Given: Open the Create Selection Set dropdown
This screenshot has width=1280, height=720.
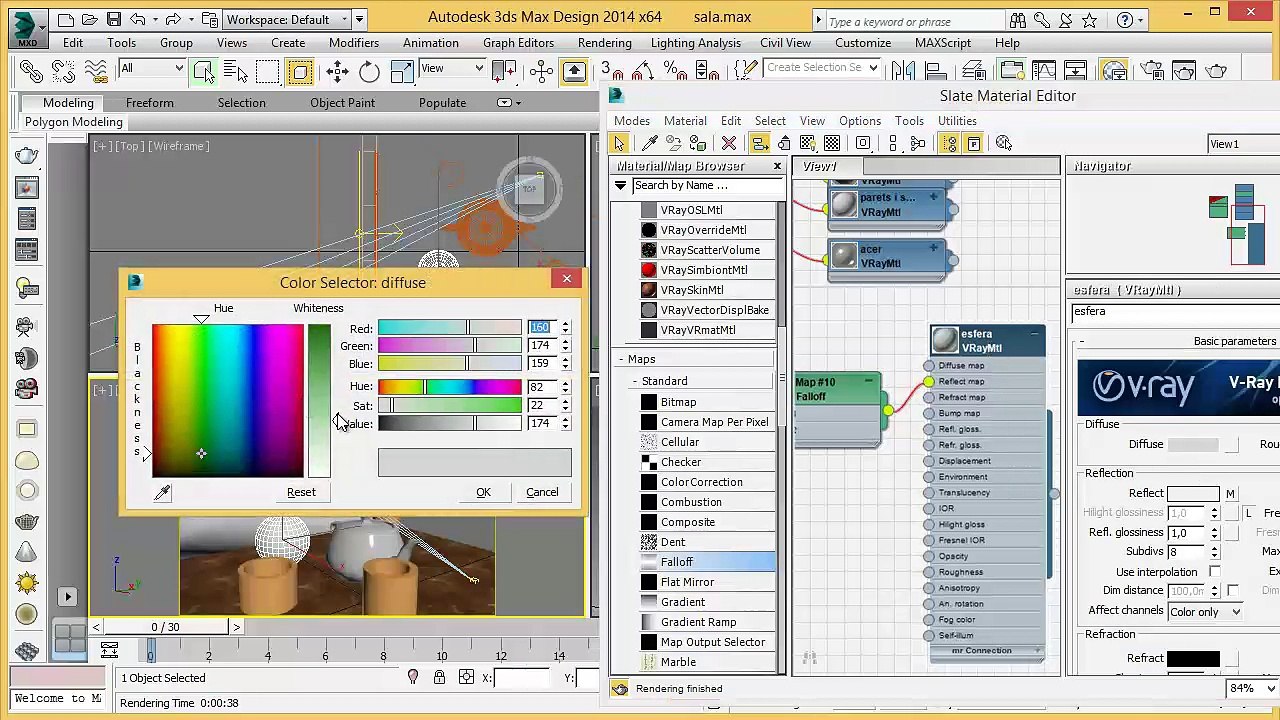Looking at the screenshot, I should pyautogui.click(x=820, y=68).
